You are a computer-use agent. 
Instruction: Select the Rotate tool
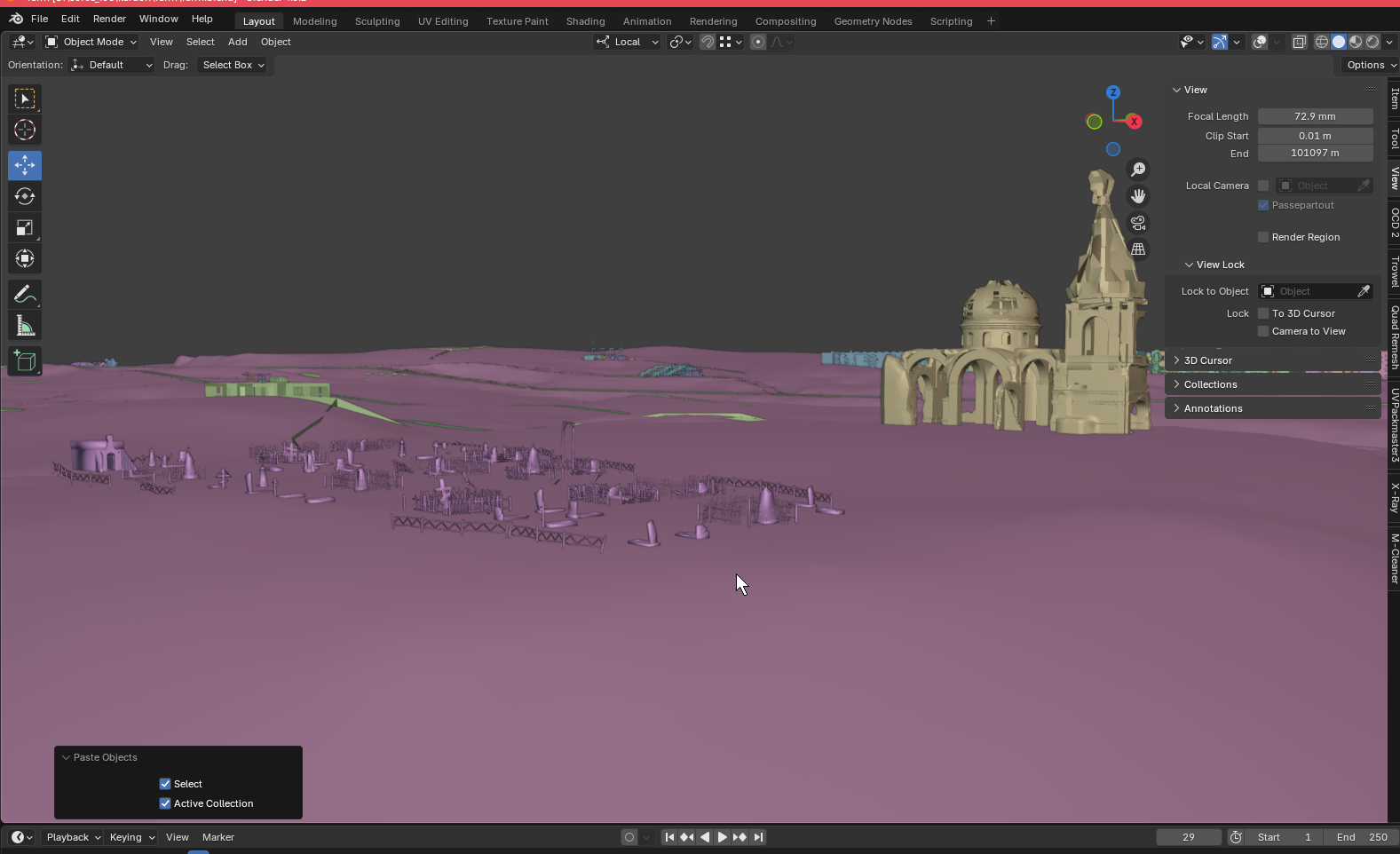[x=25, y=196]
